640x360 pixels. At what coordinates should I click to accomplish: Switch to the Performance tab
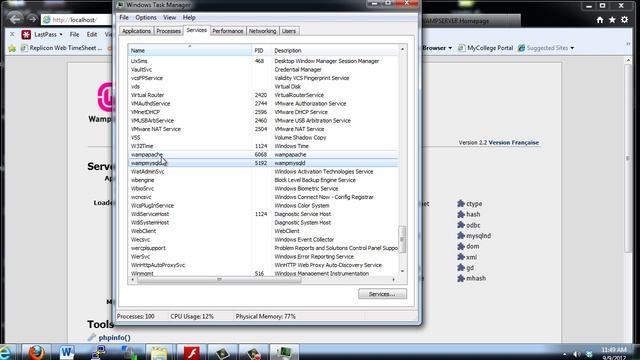click(x=228, y=31)
